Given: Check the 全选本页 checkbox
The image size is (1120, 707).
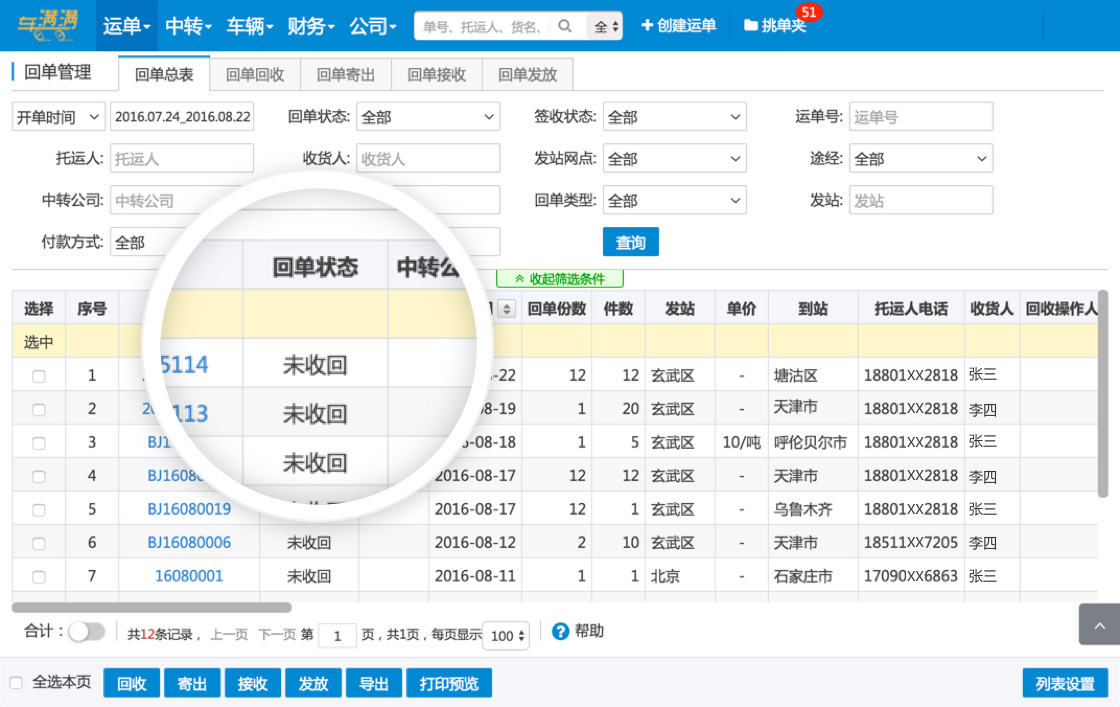Looking at the screenshot, I should tap(16, 683).
